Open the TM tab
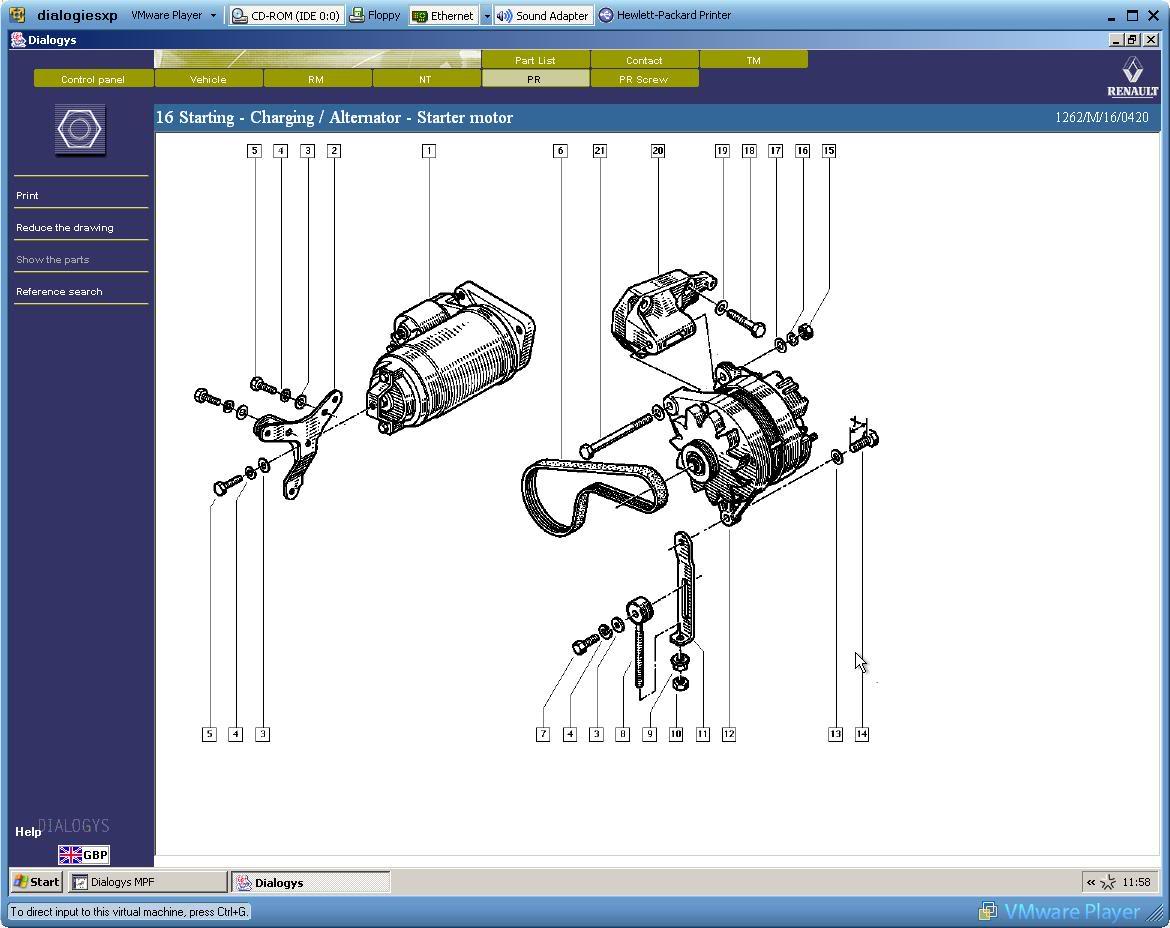Viewport: 1170px width, 928px height. pos(754,60)
